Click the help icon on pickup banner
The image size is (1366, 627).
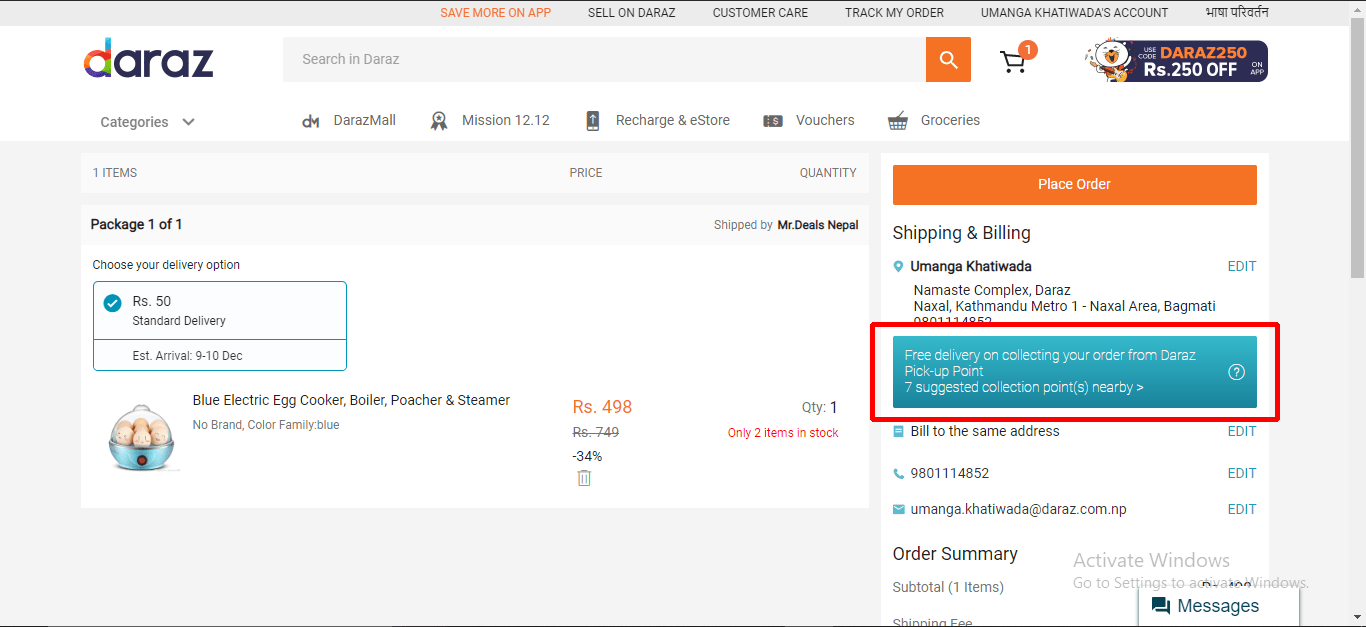(1237, 371)
